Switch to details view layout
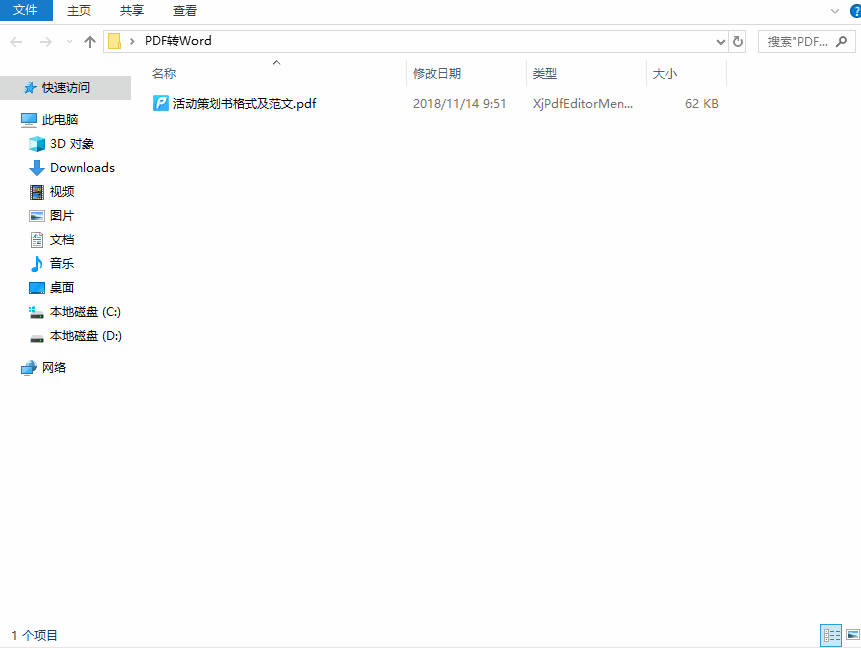This screenshot has width=861, height=648. pos(831,635)
